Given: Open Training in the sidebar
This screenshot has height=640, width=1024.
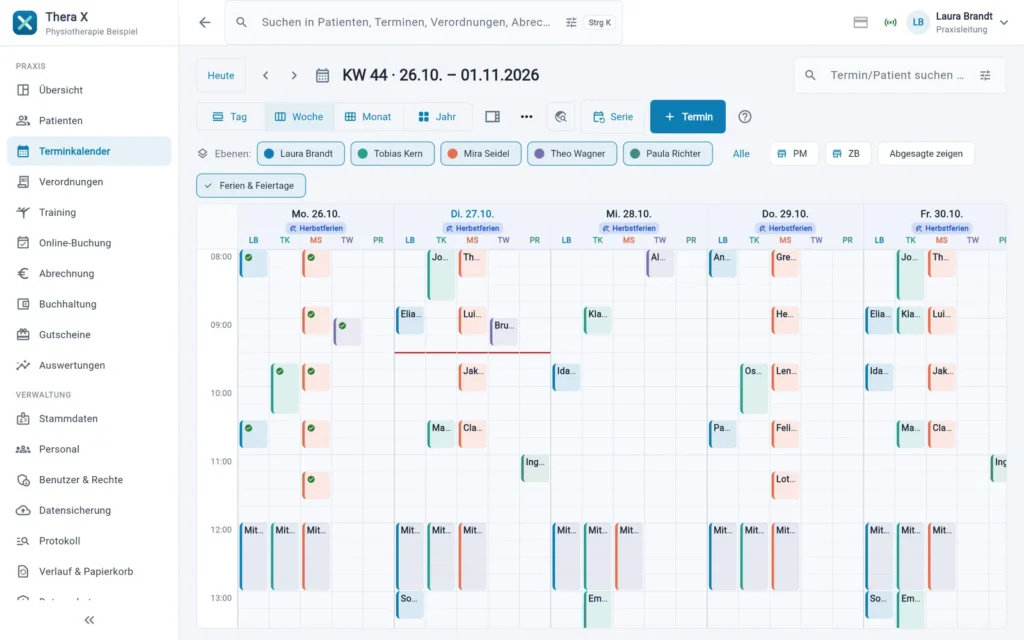Looking at the screenshot, I should pos(89,212).
